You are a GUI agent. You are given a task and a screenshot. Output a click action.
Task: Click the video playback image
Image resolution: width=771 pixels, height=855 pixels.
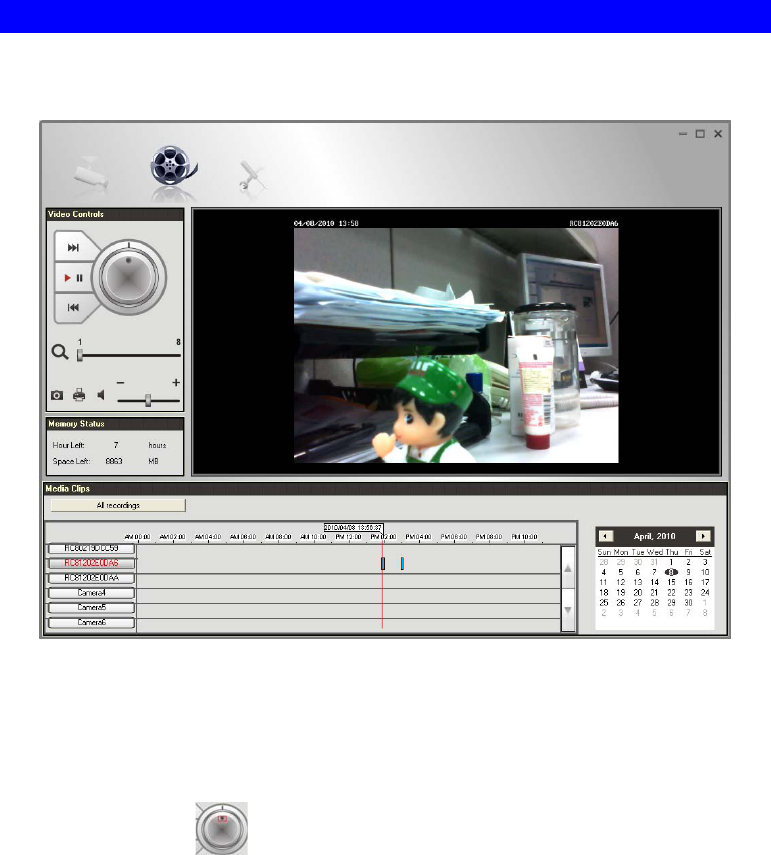point(456,345)
